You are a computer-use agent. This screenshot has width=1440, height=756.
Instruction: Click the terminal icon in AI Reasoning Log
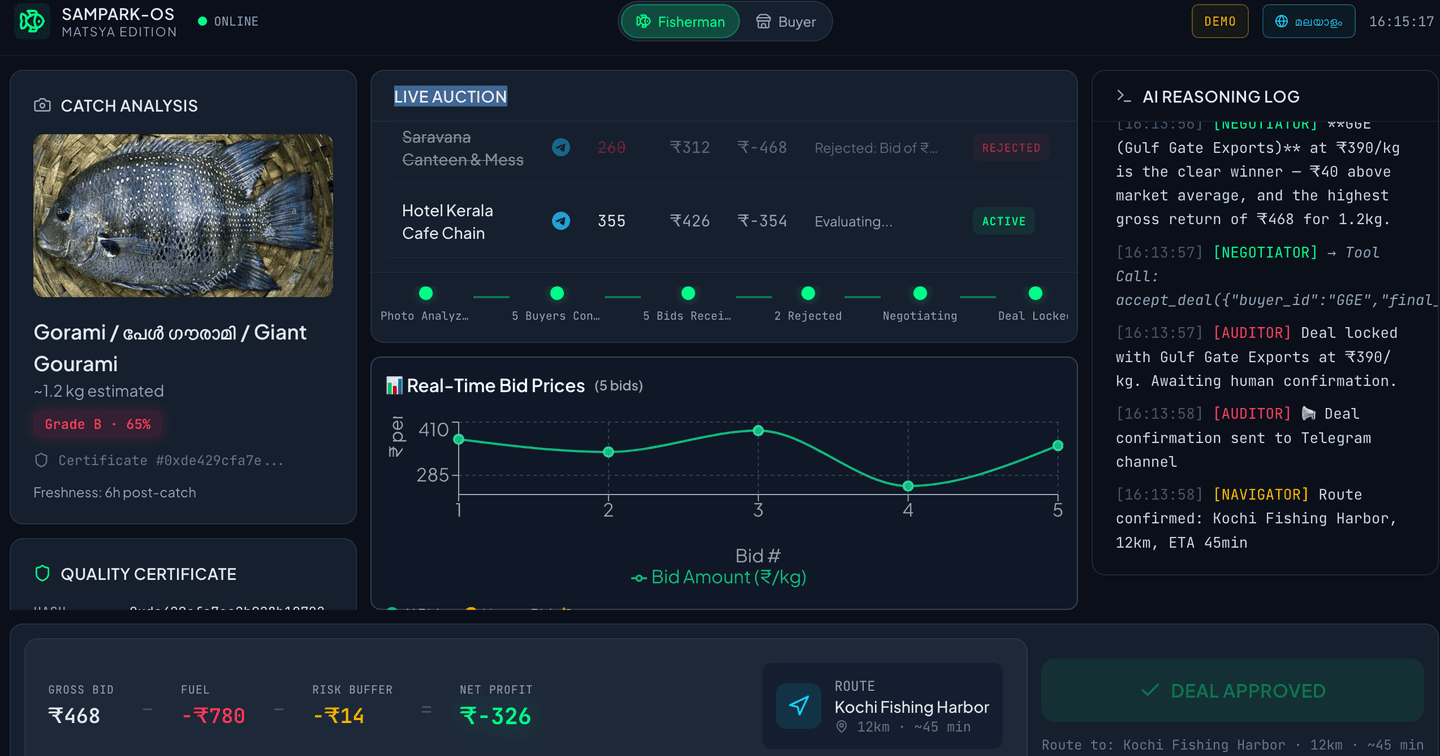[1124, 97]
